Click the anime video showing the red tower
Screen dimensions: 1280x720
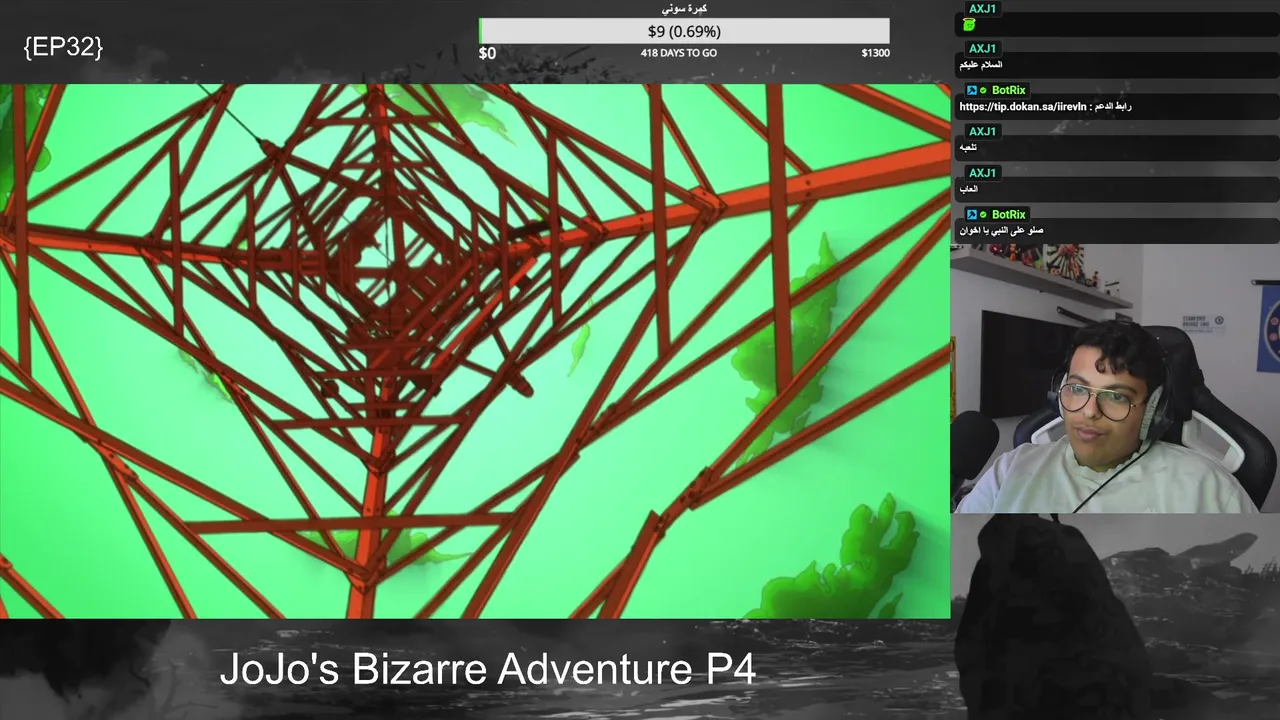point(475,351)
